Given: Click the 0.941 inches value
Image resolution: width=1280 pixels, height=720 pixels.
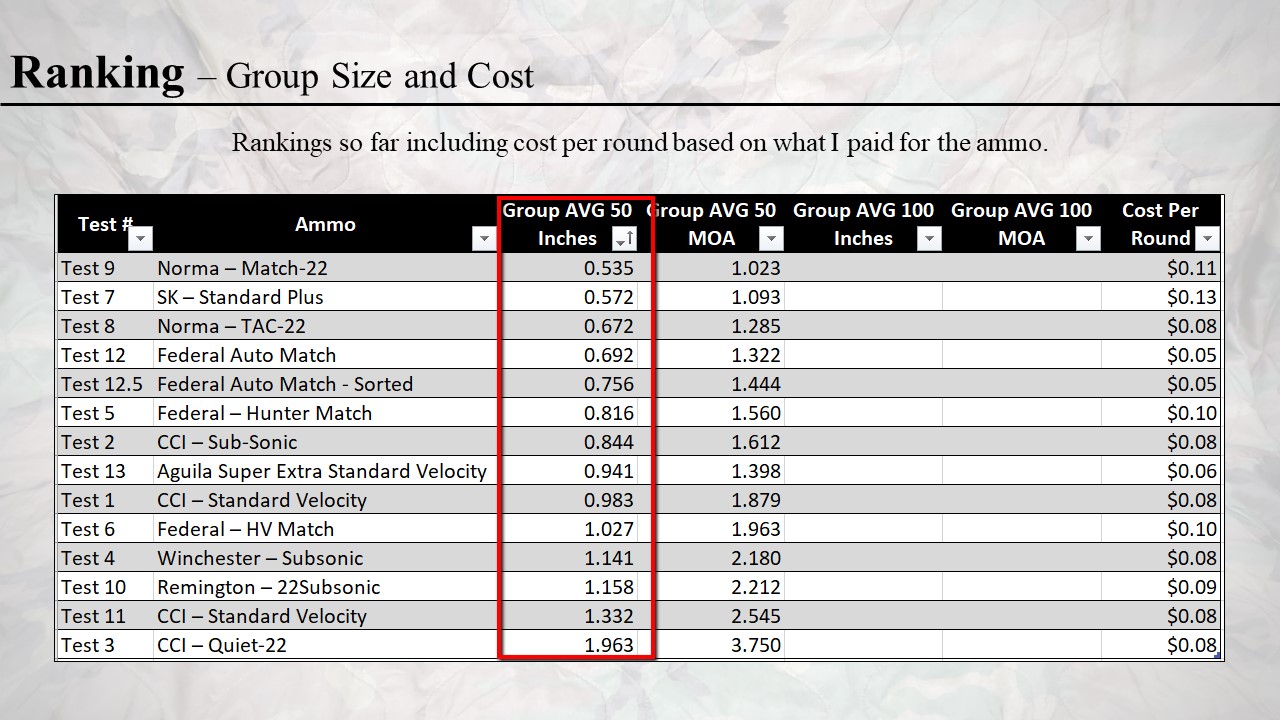Looking at the screenshot, I should [609, 471].
